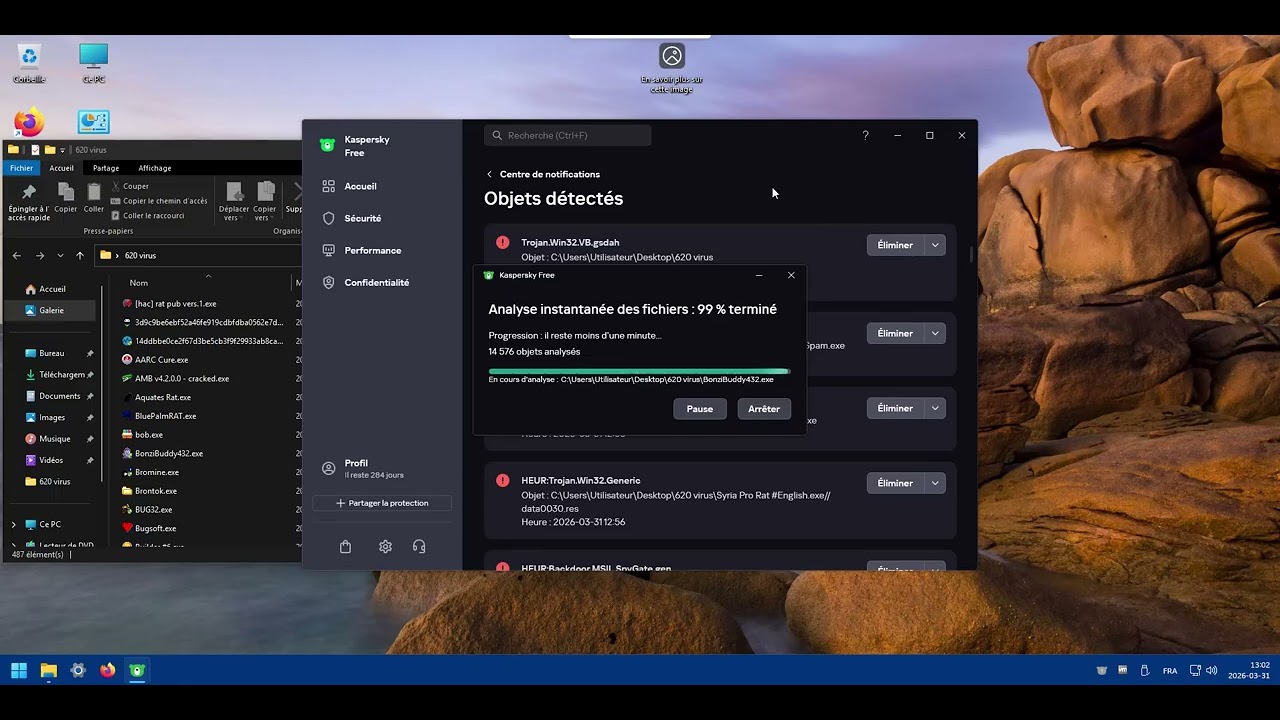The width and height of the screenshot is (1280, 720).
Task: Stop the scan with Arrêter
Action: click(764, 409)
